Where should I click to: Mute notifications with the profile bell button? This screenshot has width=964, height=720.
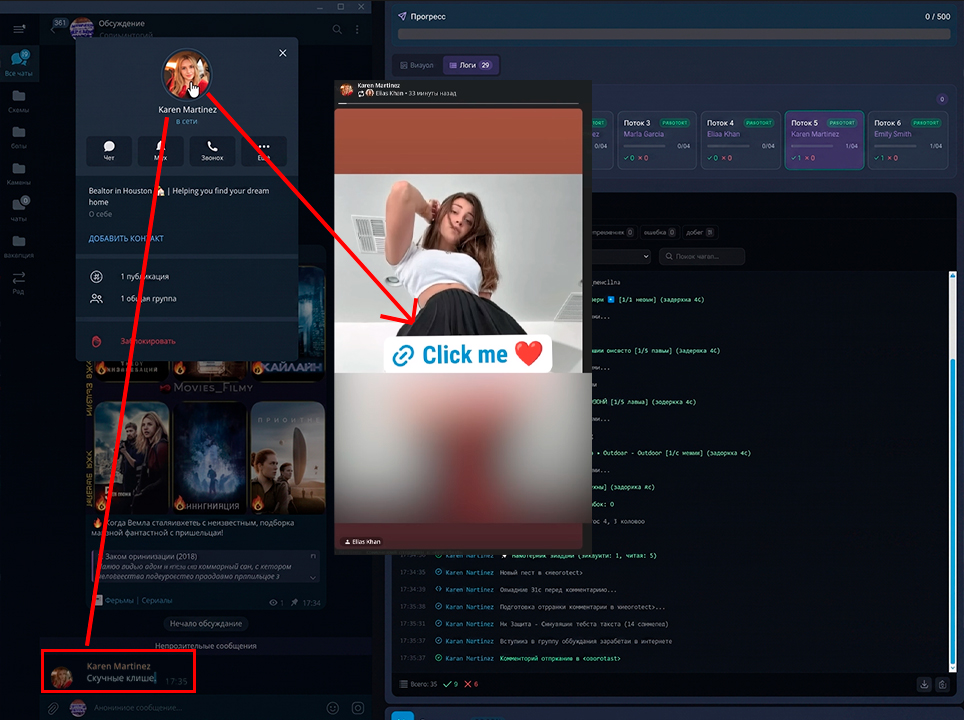[x=160, y=150]
